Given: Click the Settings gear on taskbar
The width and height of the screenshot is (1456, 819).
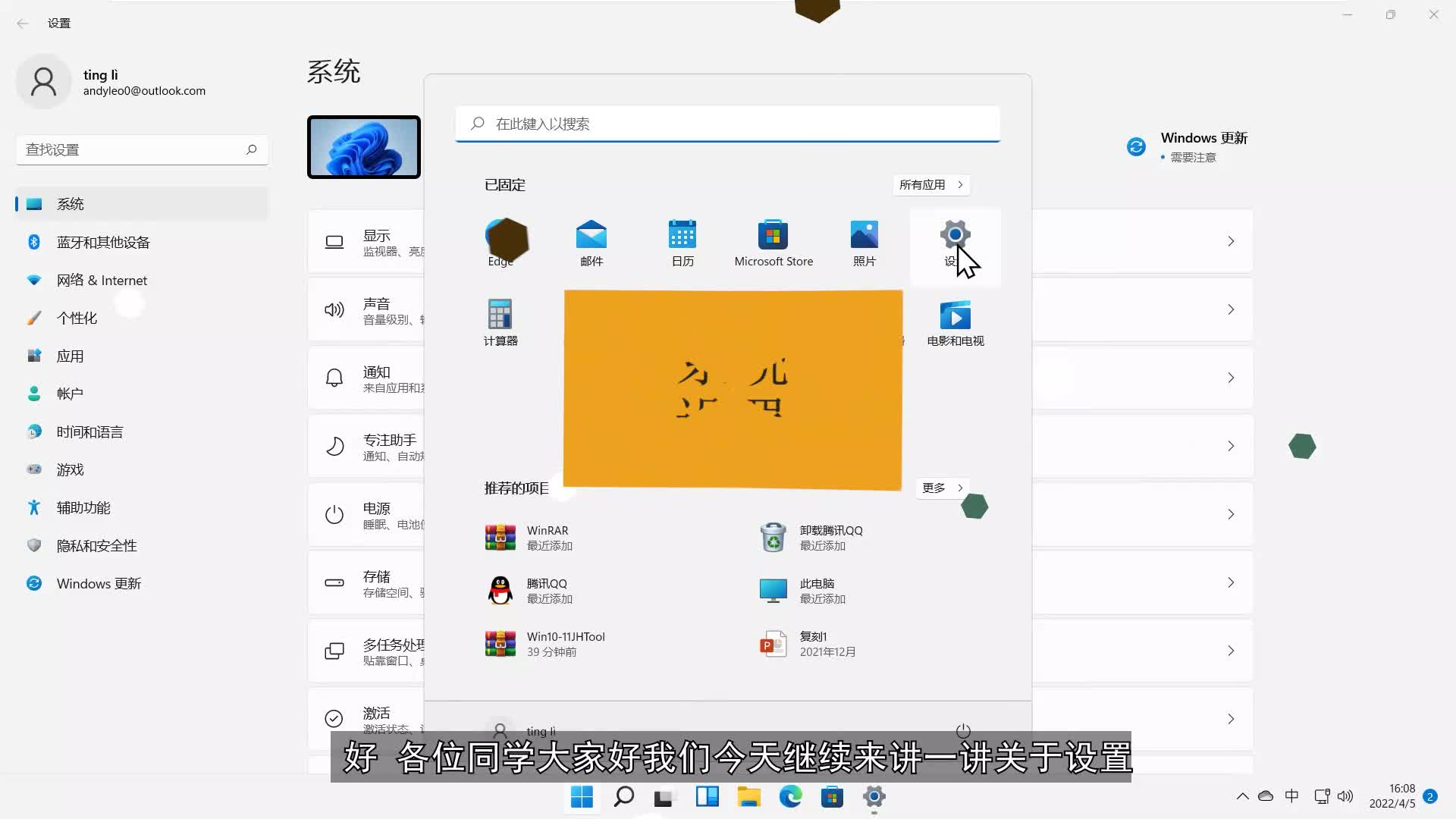Looking at the screenshot, I should tap(874, 797).
